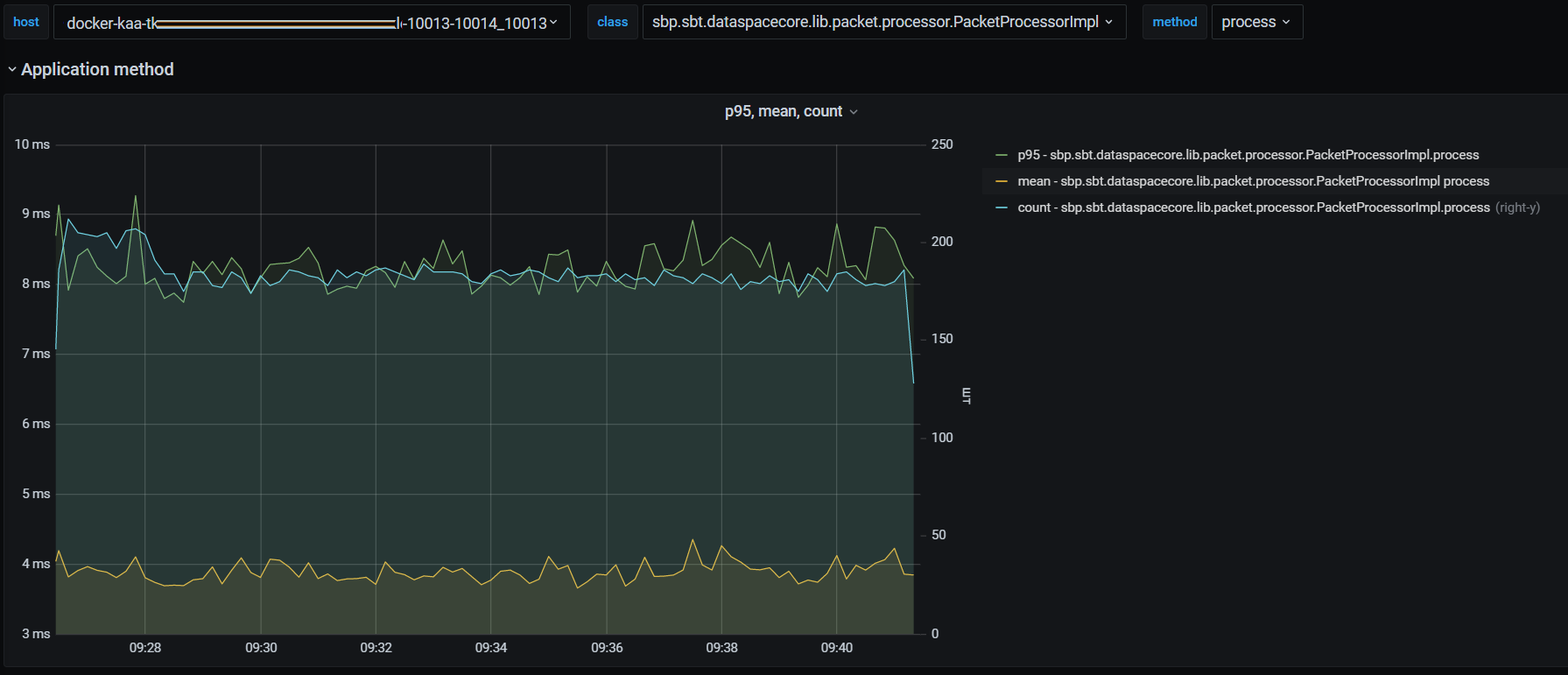
Task: Click the 'method' variable label
Action: click(x=1174, y=23)
